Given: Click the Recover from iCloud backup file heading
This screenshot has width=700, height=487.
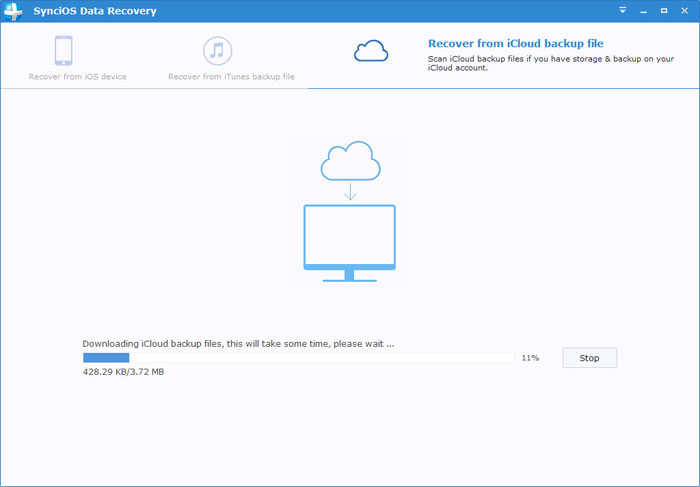Looking at the screenshot, I should pyautogui.click(x=516, y=43).
